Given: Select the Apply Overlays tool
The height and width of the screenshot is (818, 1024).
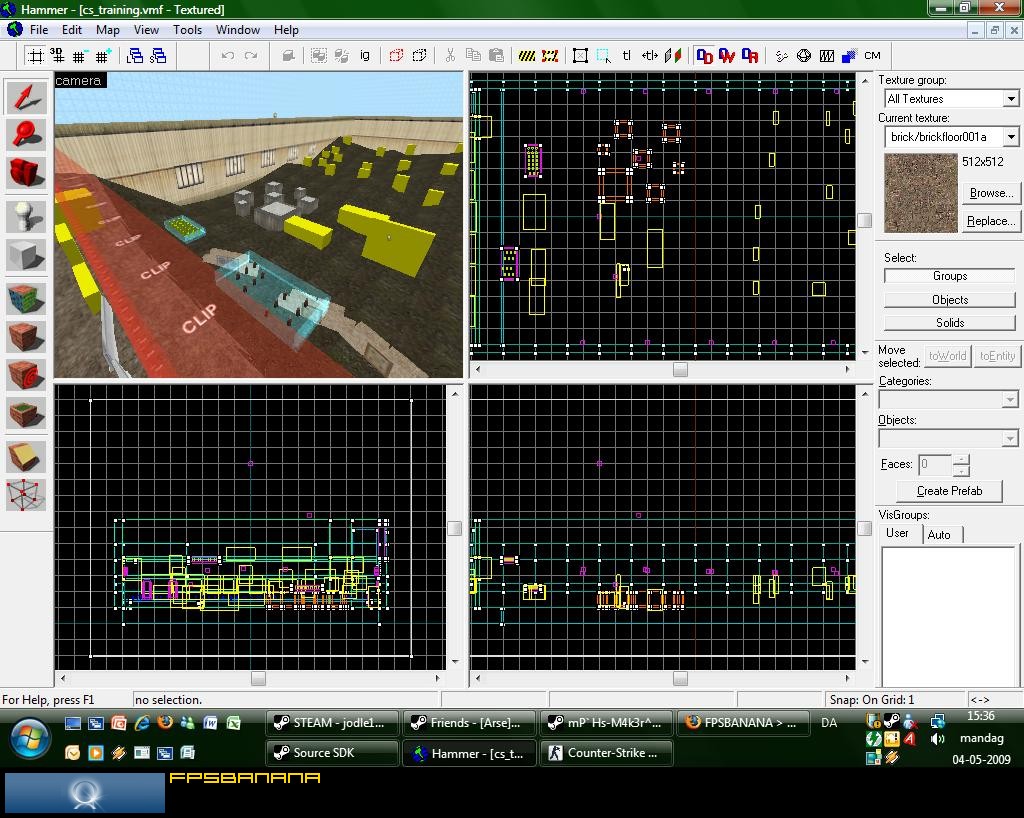Looking at the screenshot, I should pyautogui.click(x=26, y=413).
